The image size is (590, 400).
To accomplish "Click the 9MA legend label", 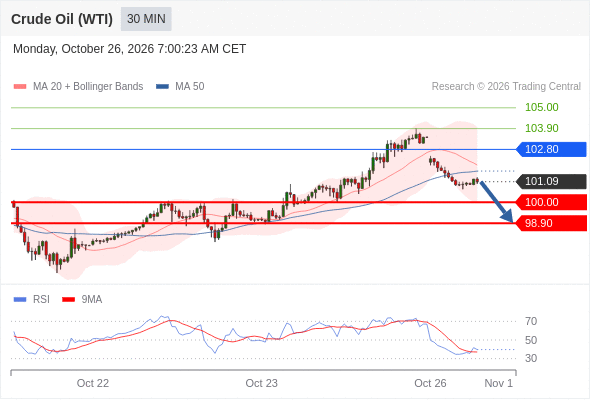I will pos(92,300).
